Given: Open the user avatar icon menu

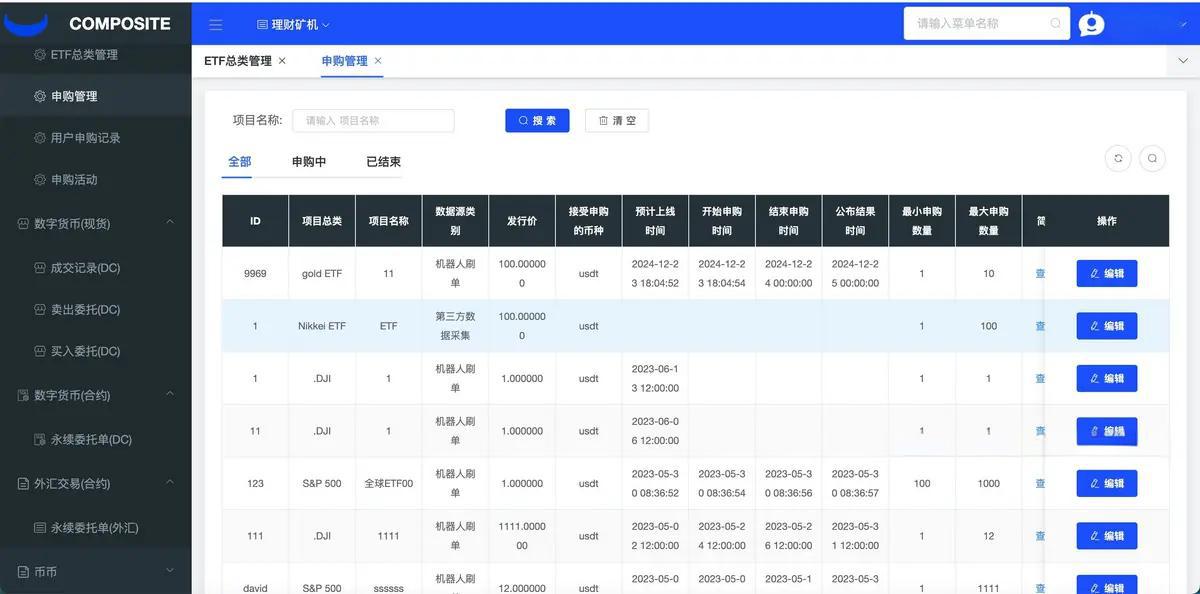Looking at the screenshot, I should 1092,24.
